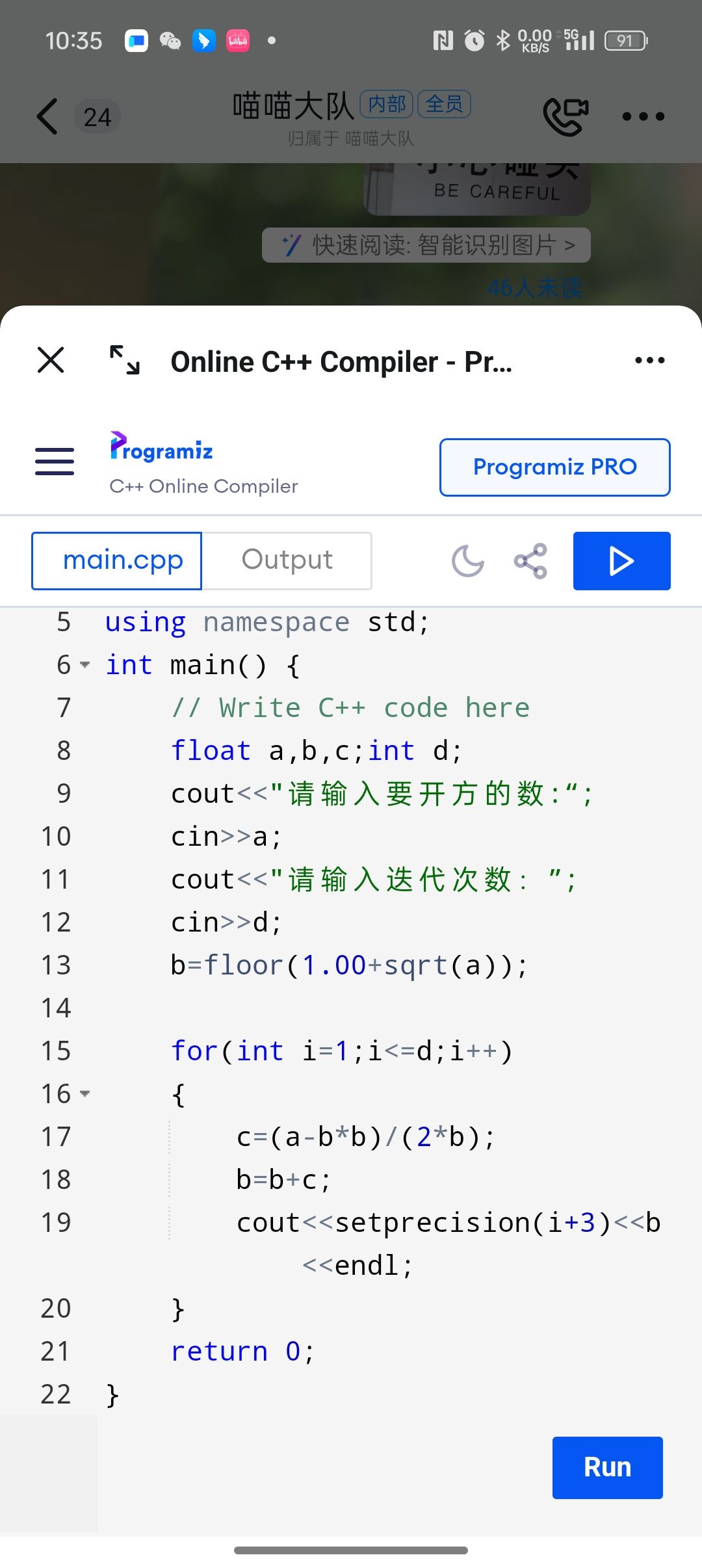Image resolution: width=702 pixels, height=1568 pixels.
Task: Open the chat more options menu
Action: (x=643, y=117)
